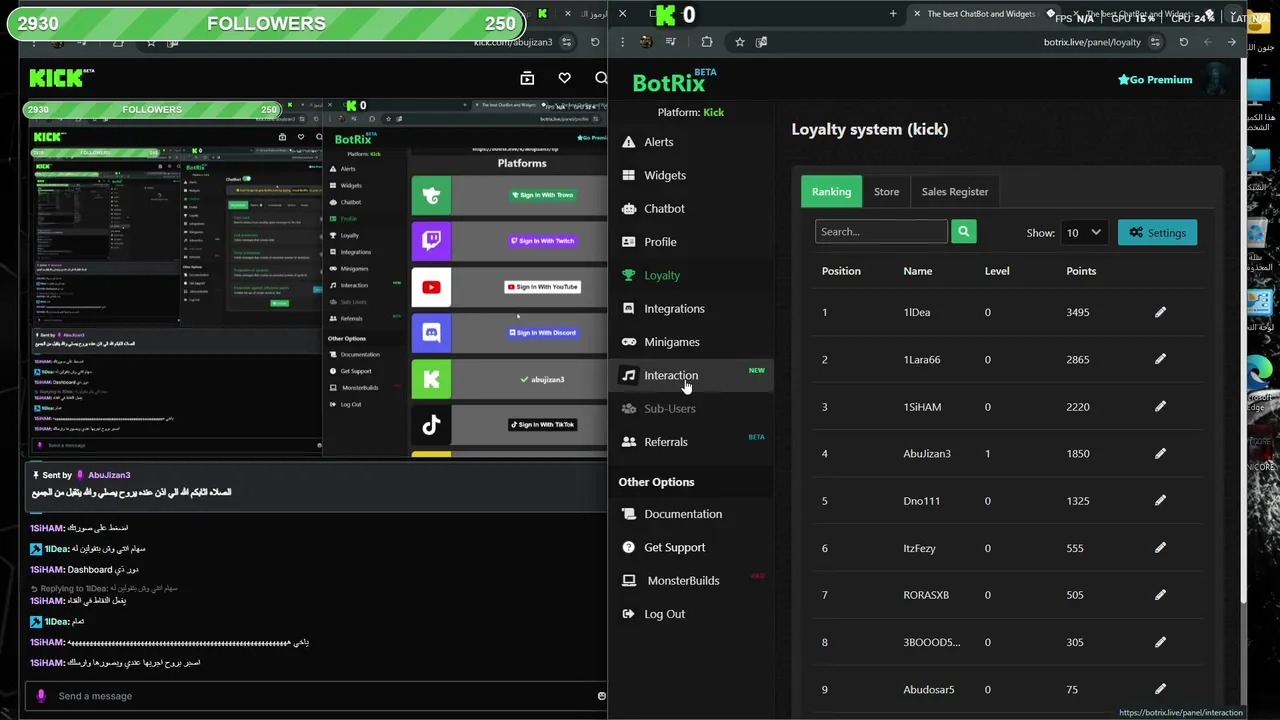Screen dimensions: 1280x720
Task: Open the BotRix profile avatar
Action: tap(1217, 79)
